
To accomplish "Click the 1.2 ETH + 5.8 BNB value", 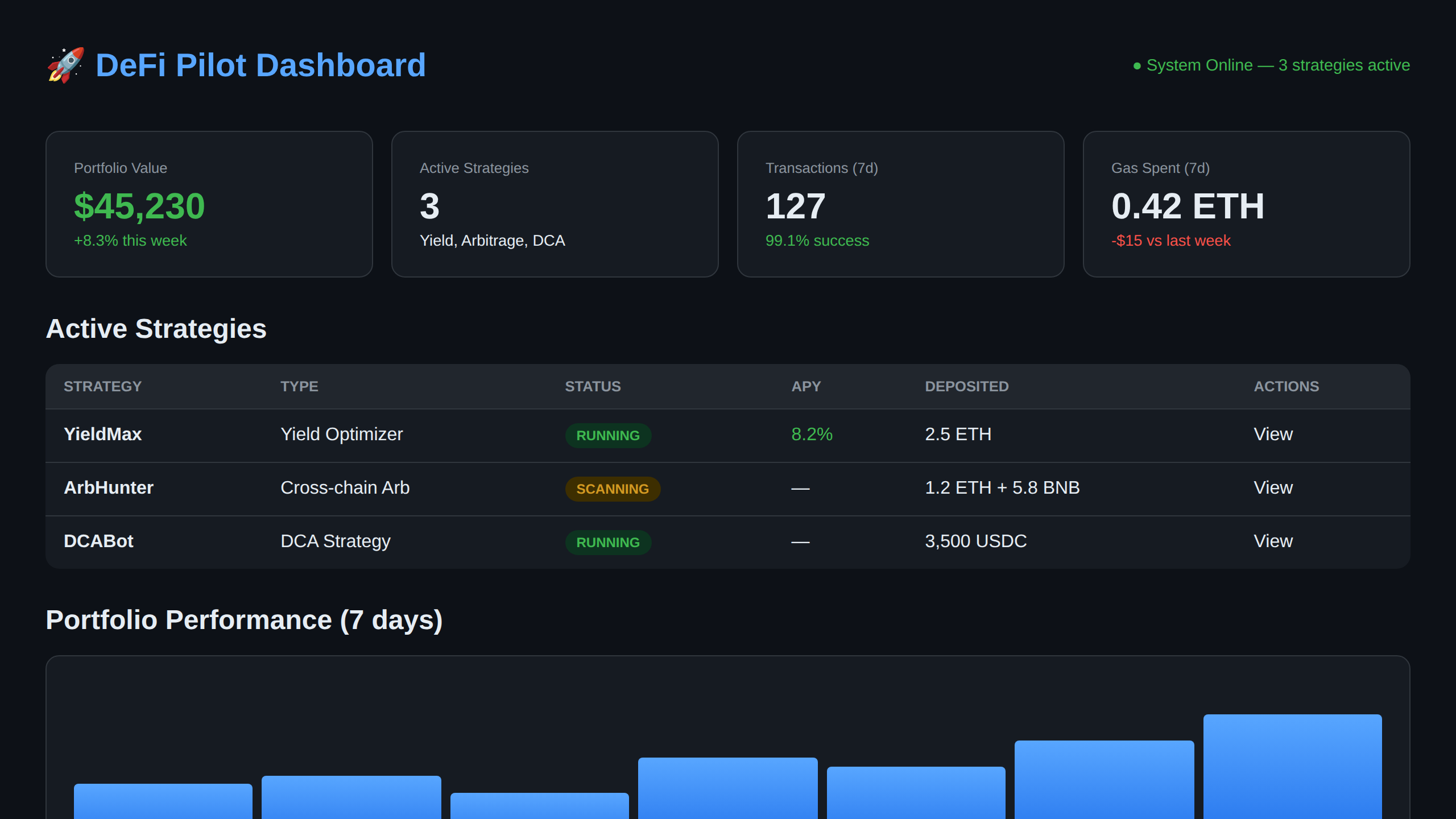I will tap(1002, 487).
